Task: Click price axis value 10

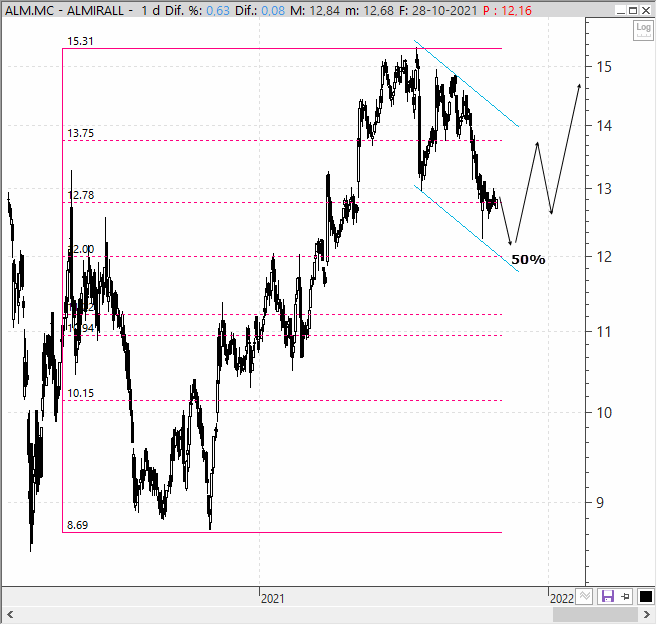Action: [x=604, y=413]
